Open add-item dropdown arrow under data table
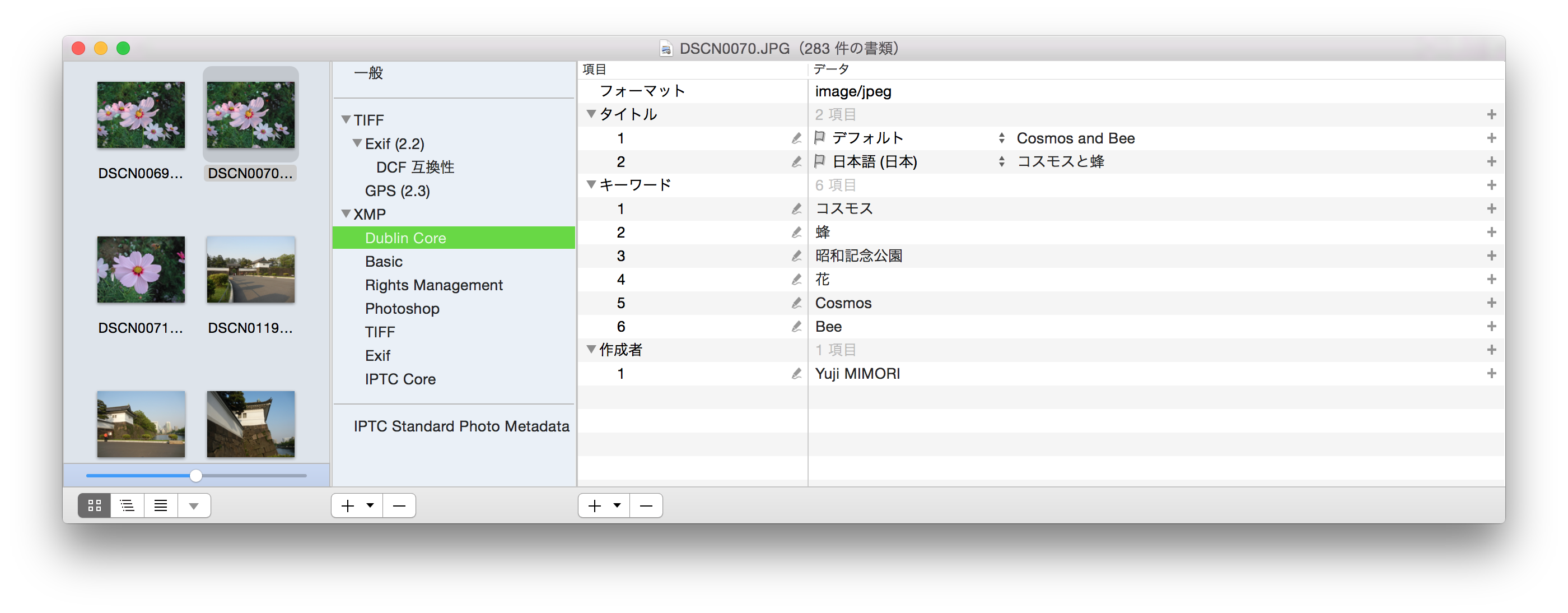This screenshot has height=613, width=1568. point(617,506)
